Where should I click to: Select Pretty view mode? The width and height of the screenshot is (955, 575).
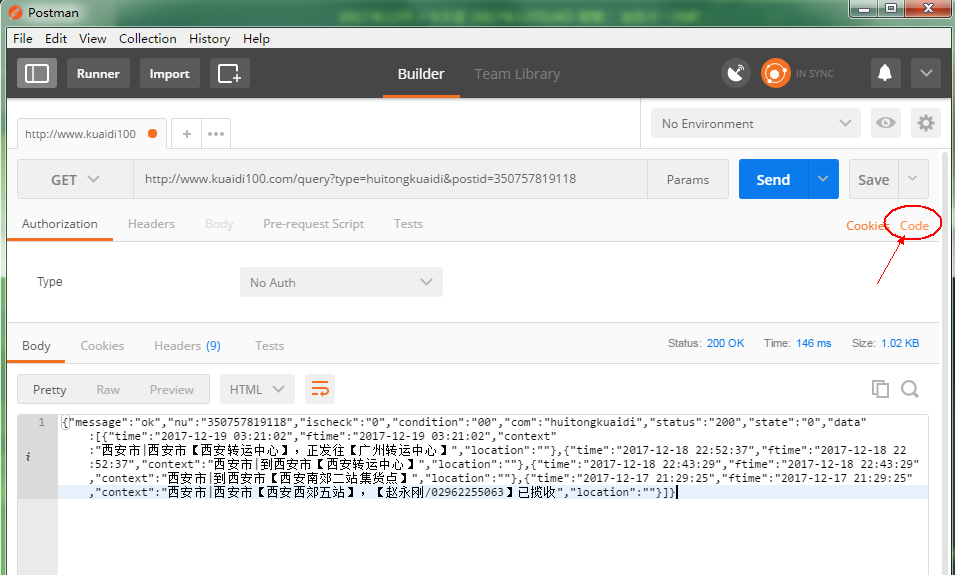point(49,389)
